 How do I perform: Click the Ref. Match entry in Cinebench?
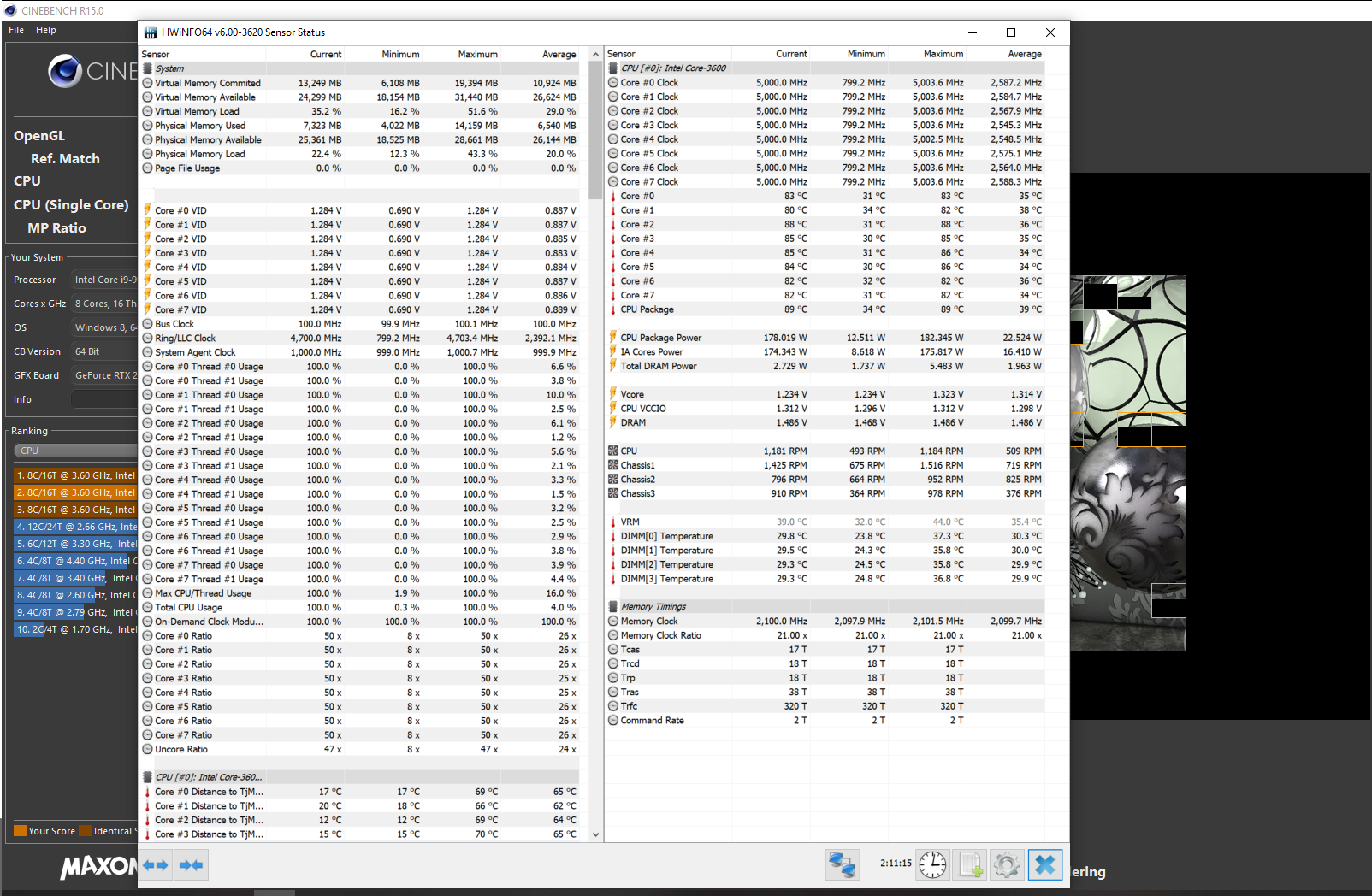(x=65, y=159)
